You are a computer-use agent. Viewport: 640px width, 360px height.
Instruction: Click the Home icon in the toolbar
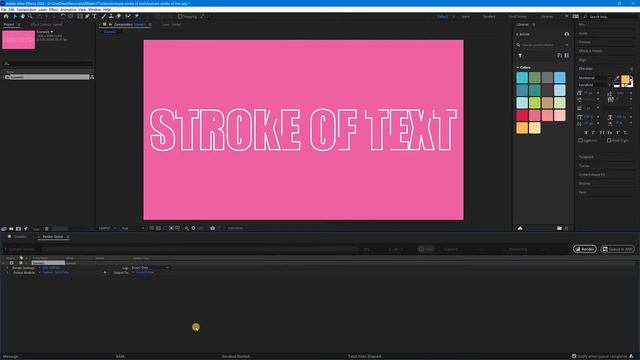click(6, 16)
